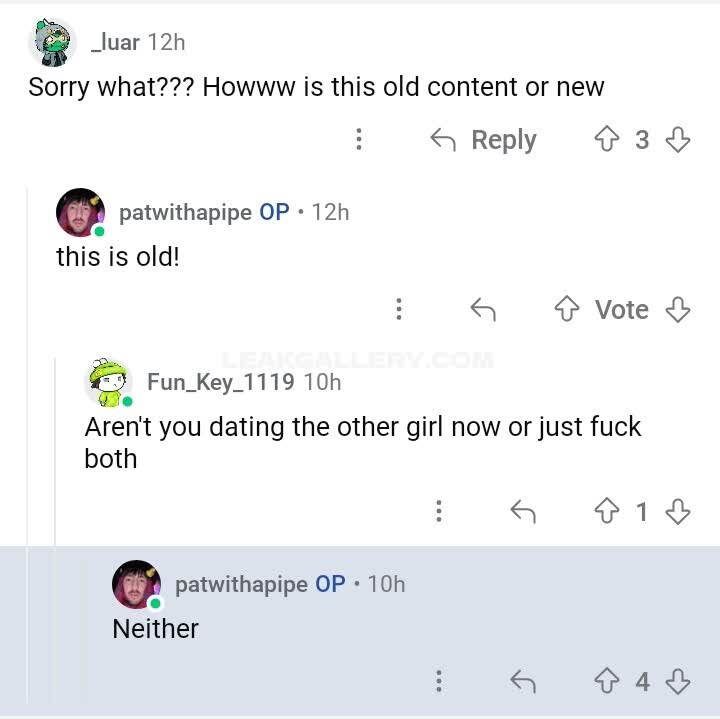Upvote _luar's comment
Viewport: 720px width, 719px height.
(607, 140)
